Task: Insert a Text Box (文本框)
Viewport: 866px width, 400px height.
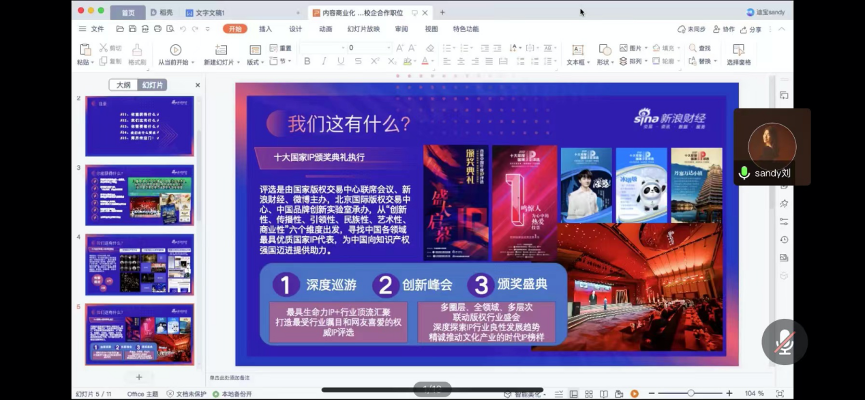Action: [576, 50]
